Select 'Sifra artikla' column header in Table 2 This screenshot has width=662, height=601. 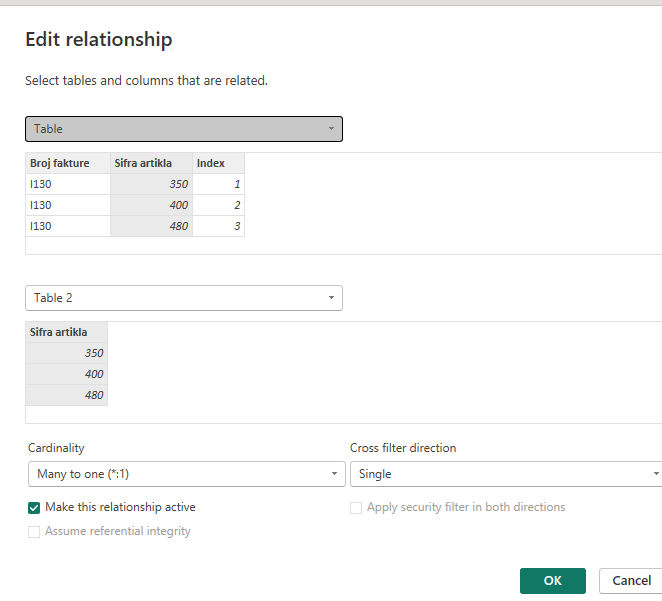67,332
